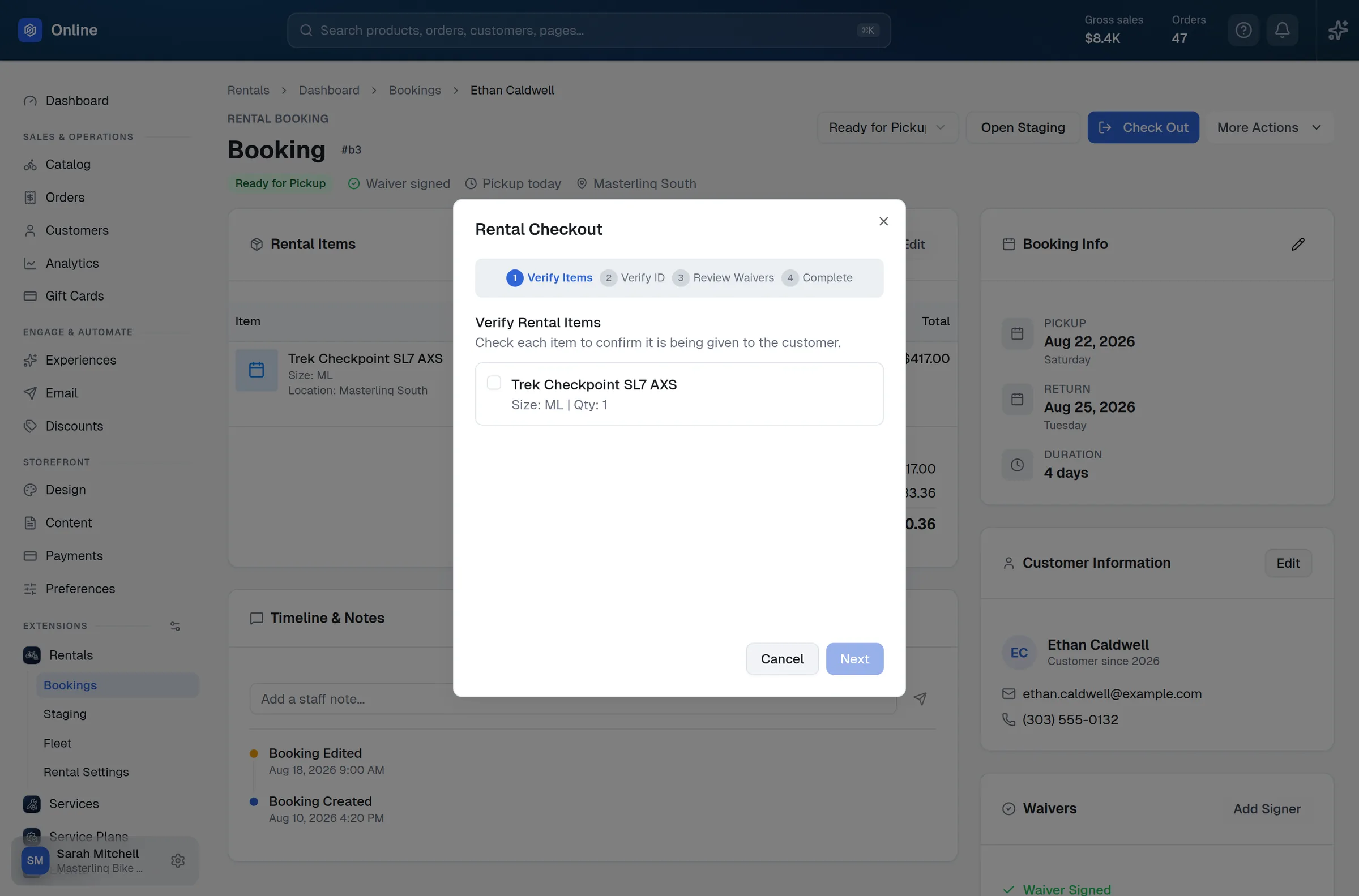Open the AI sparkle assistant icon

point(1337,31)
